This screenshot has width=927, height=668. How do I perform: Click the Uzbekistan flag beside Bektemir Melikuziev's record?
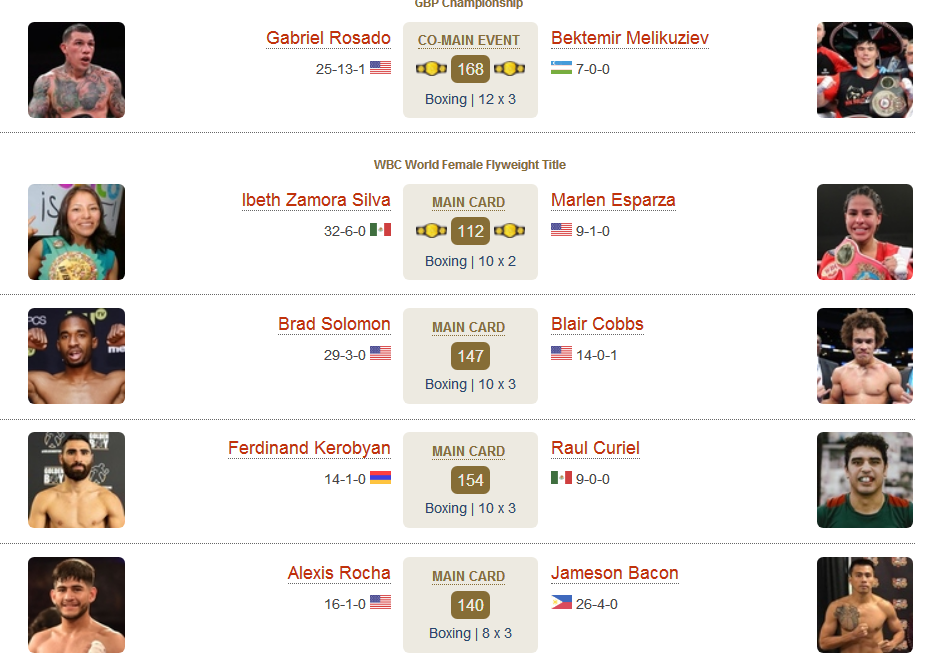click(561, 68)
